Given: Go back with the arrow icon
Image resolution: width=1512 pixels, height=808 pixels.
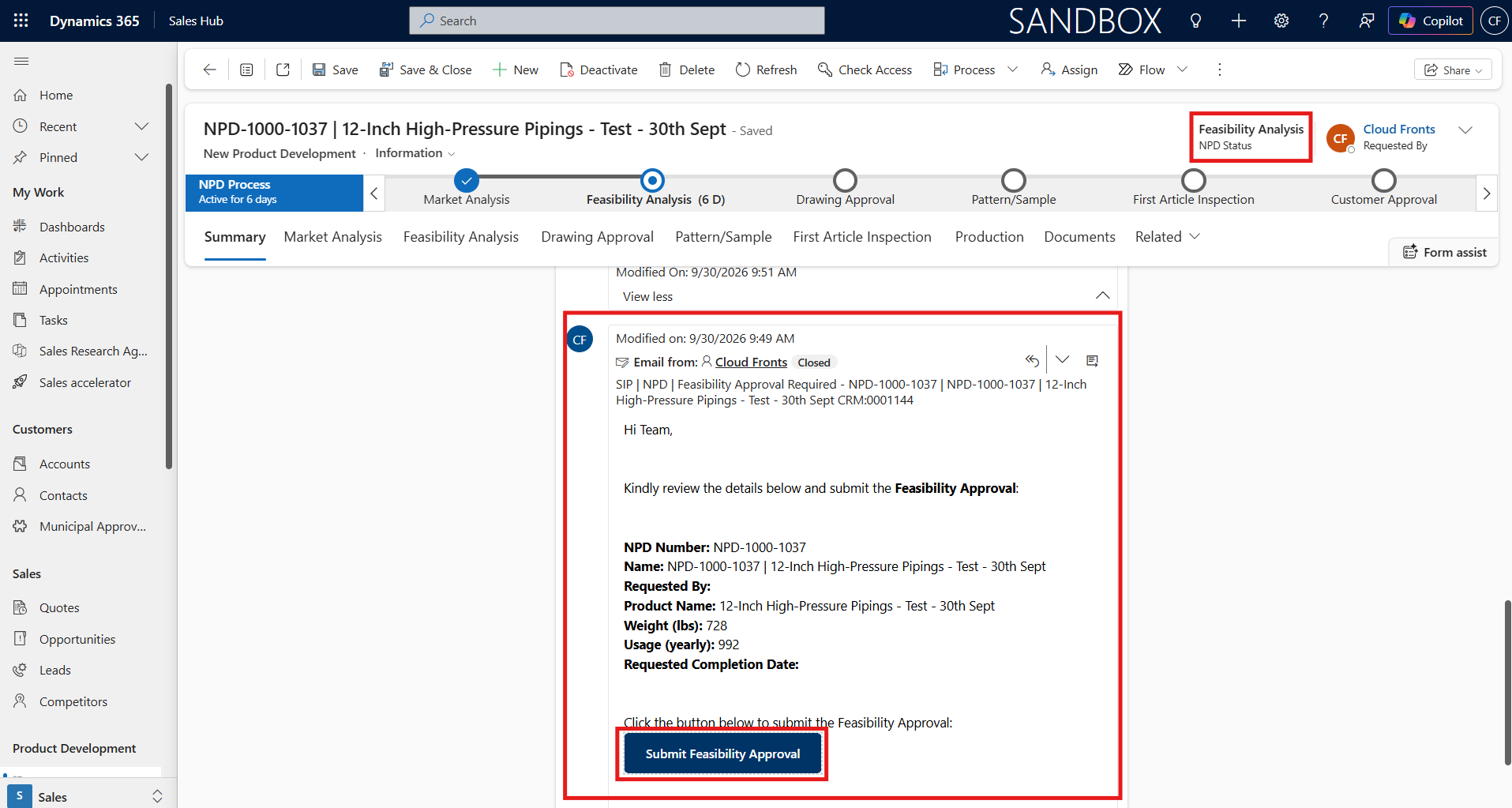Looking at the screenshot, I should (209, 70).
